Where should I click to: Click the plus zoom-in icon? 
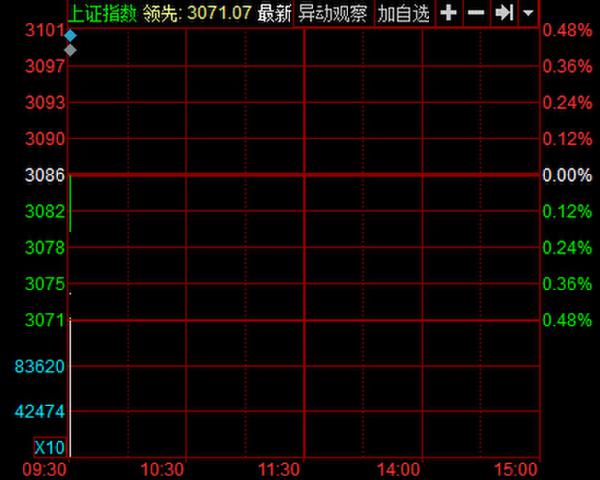tap(449, 13)
